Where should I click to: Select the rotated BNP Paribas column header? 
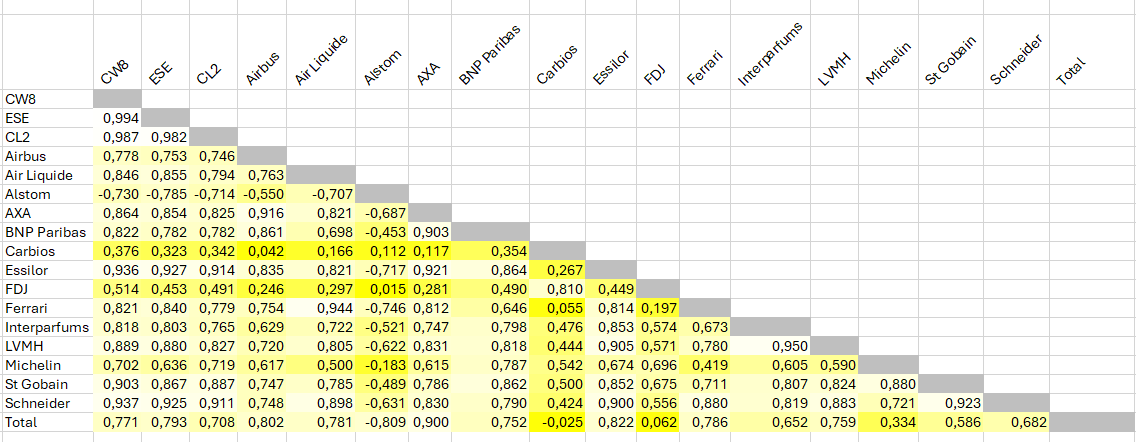click(x=490, y=53)
